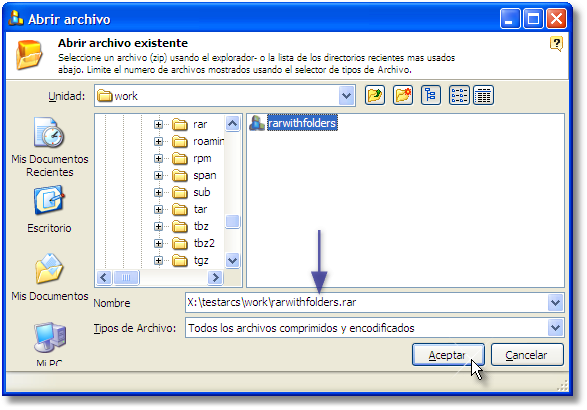The height and width of the screenshot is (410, 587).
Task: Open Mis Documentos Recientes shortcut
Action: click(x=49, y=147)
